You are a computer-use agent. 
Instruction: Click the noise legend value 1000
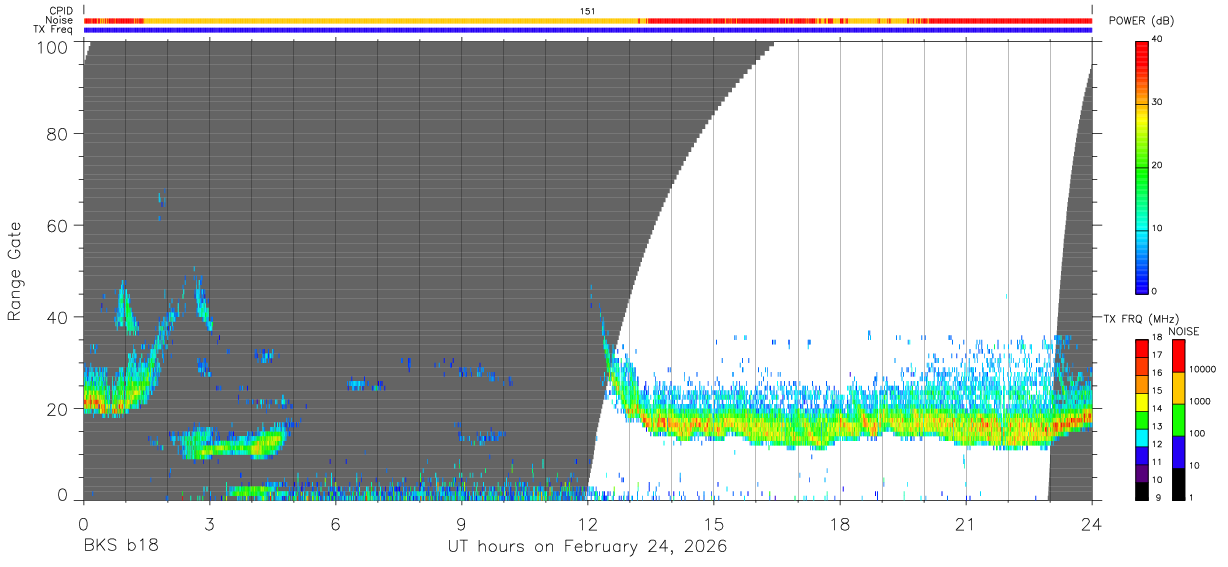point(1201,401)
